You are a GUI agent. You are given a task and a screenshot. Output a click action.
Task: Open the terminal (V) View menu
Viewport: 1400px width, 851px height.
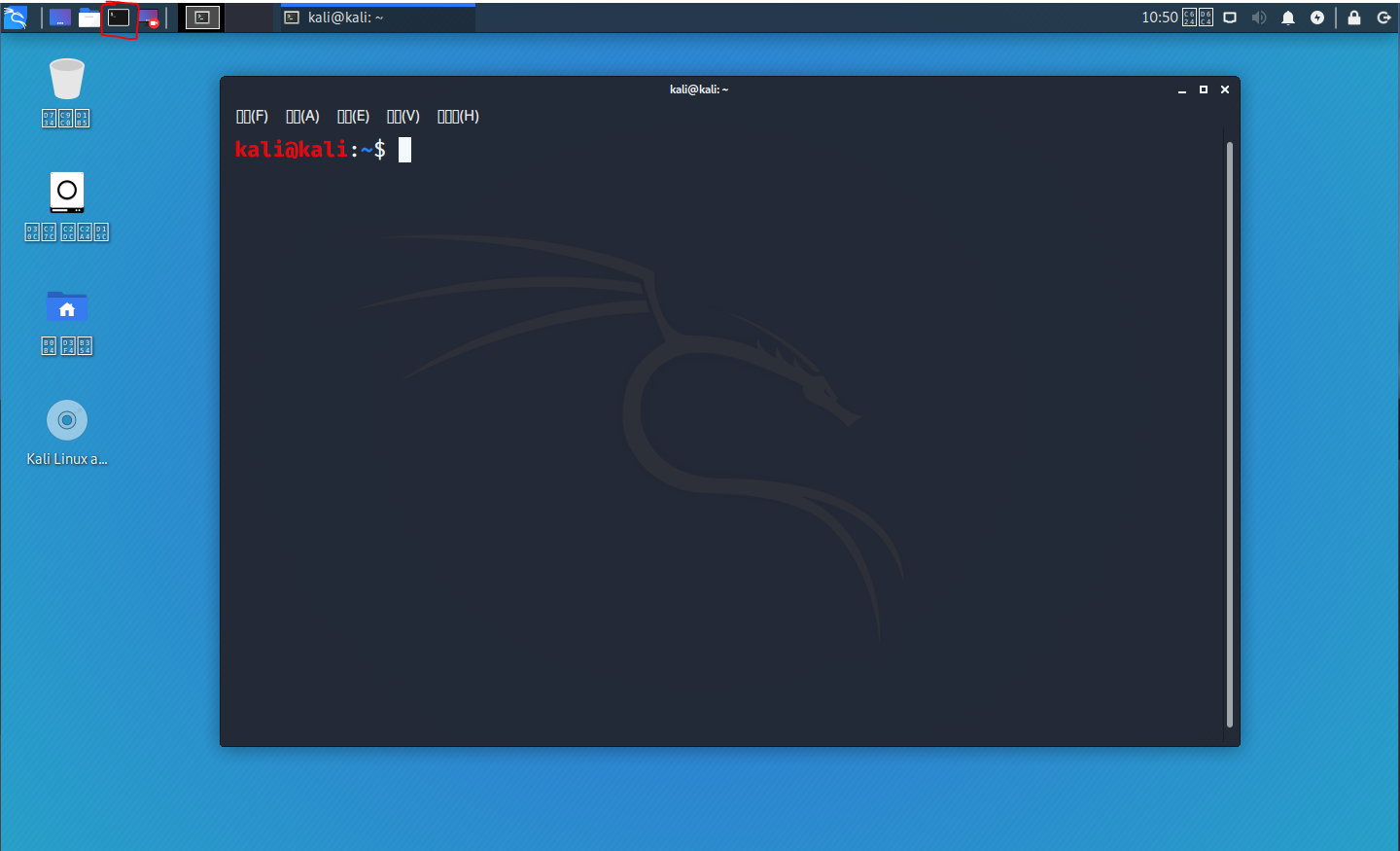pyautogui.click(x=402, y=116)
